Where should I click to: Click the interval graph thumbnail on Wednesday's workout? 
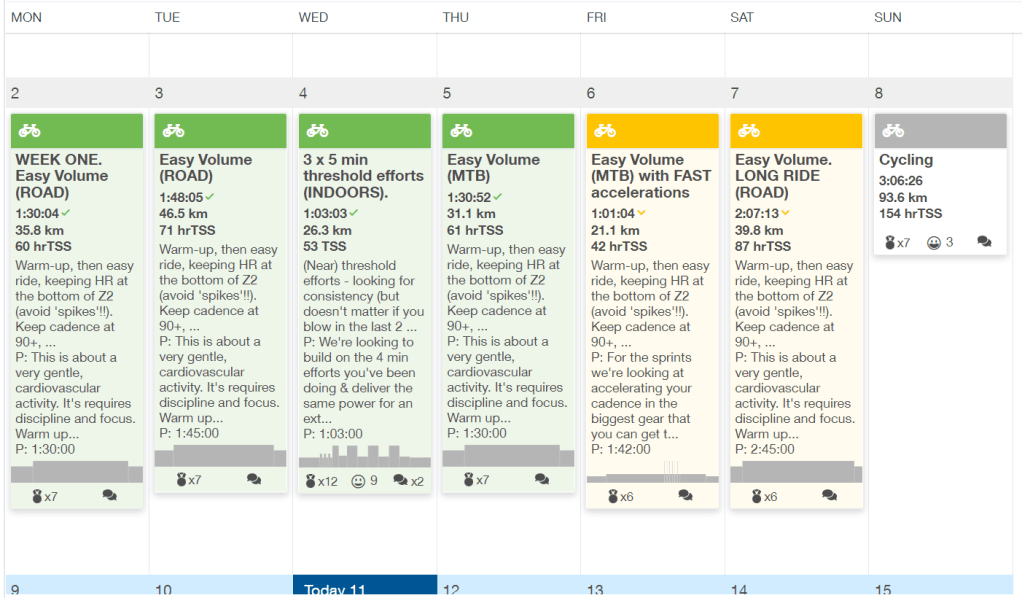click(364, 457)
